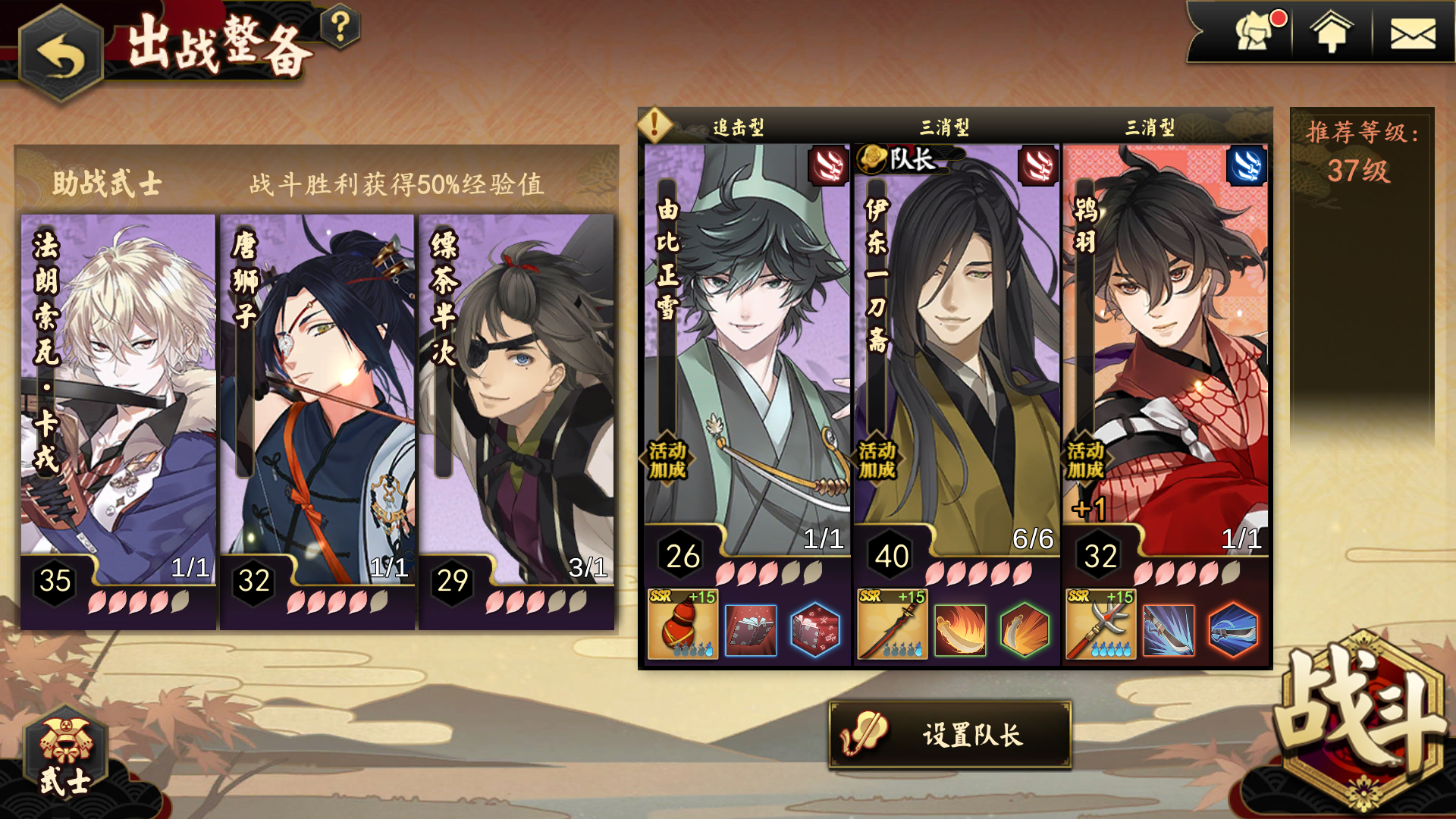Open the 武士 menu at bottom left

(x=65, y=755)
